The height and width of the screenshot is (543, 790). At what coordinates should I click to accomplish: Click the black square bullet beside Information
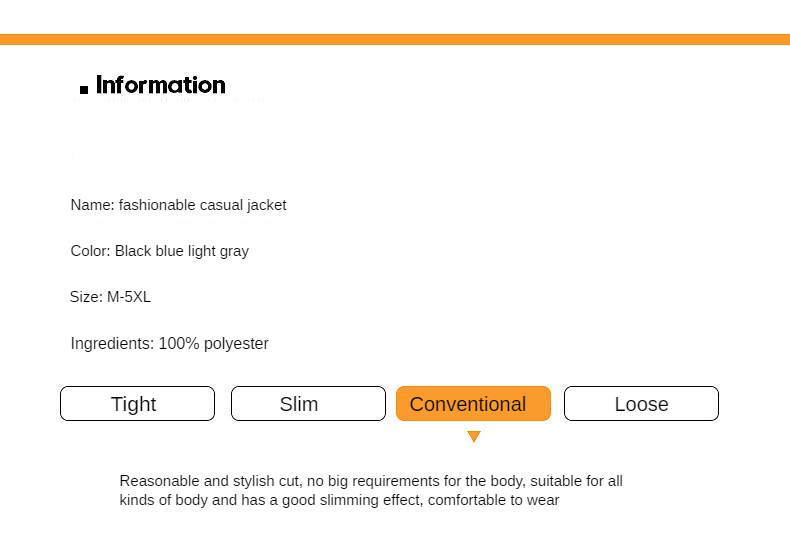(x=84, y=90)
